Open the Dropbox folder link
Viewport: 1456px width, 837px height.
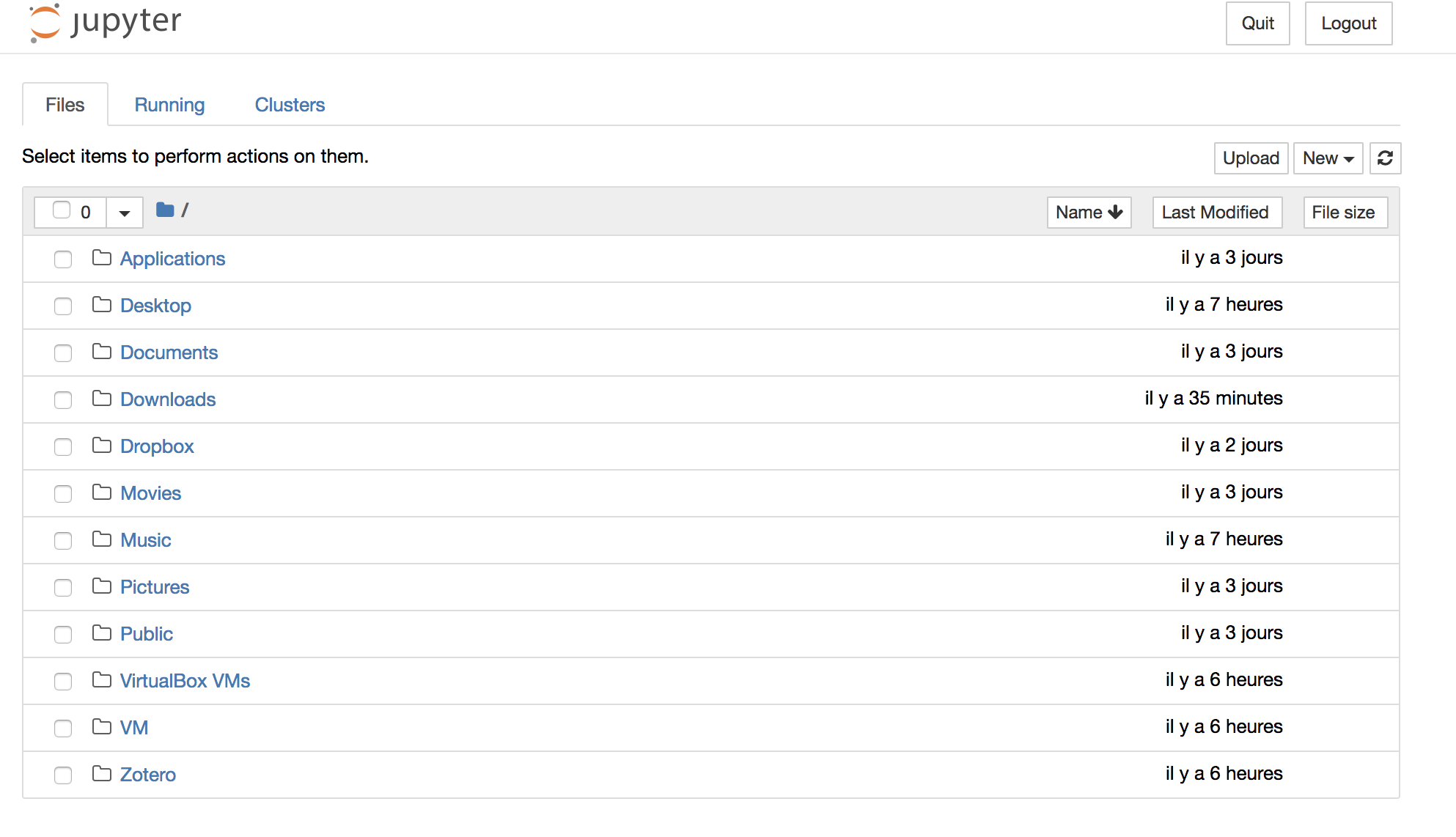point(157,446)
